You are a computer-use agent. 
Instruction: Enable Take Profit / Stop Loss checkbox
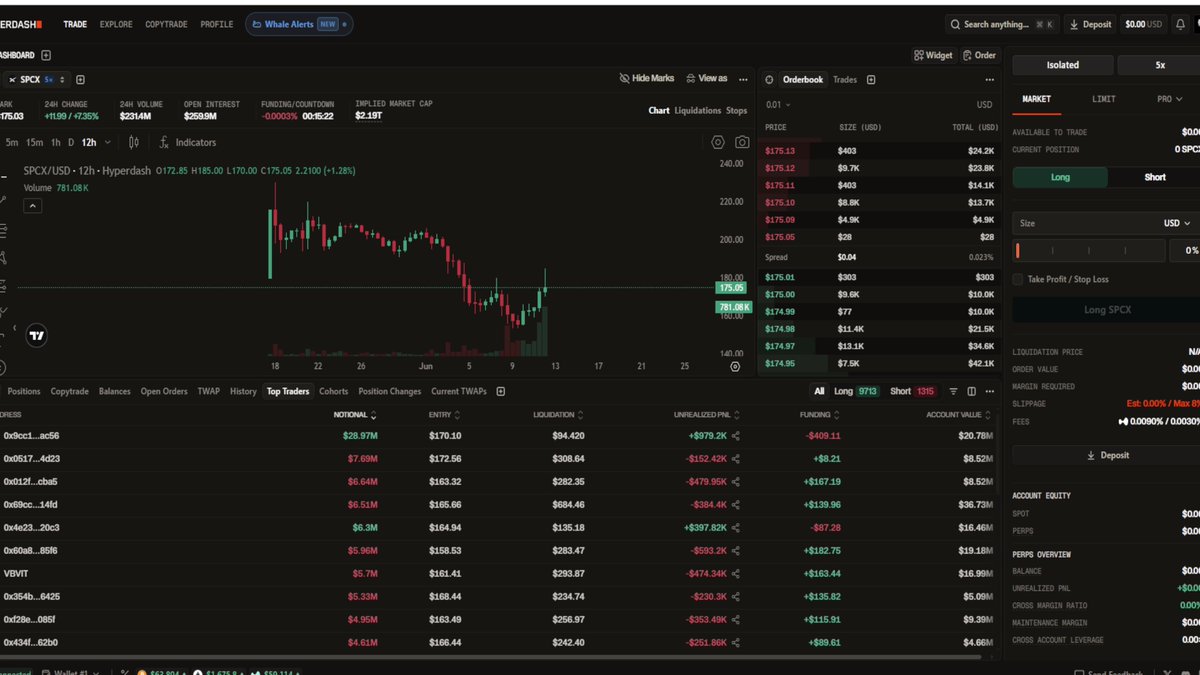coord(1018,279)
